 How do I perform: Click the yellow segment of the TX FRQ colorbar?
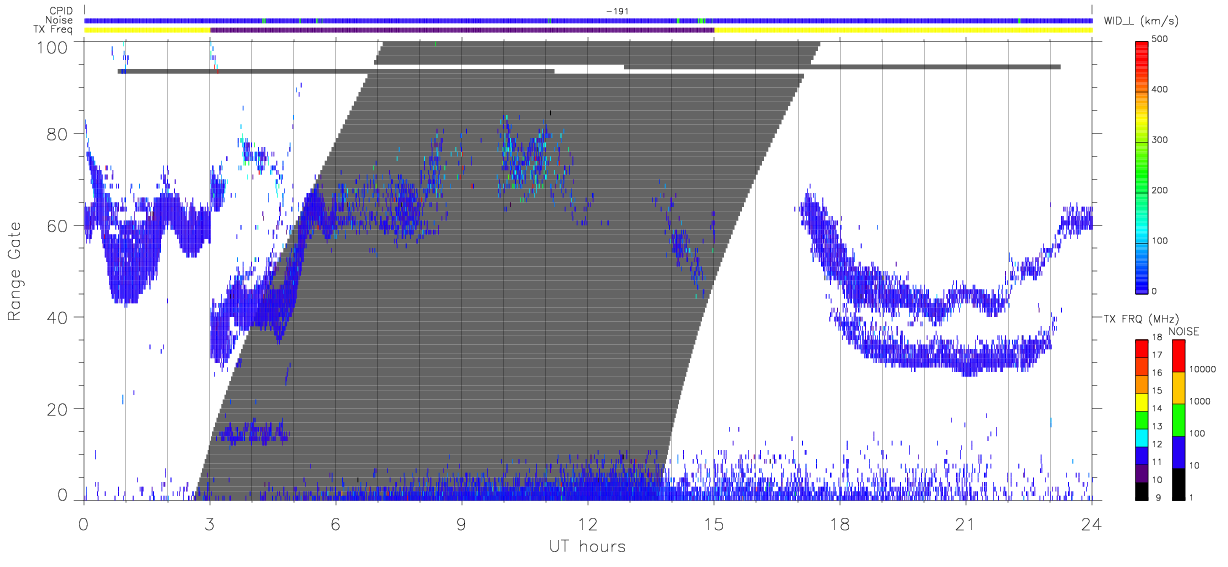[x=1142, y=402]
